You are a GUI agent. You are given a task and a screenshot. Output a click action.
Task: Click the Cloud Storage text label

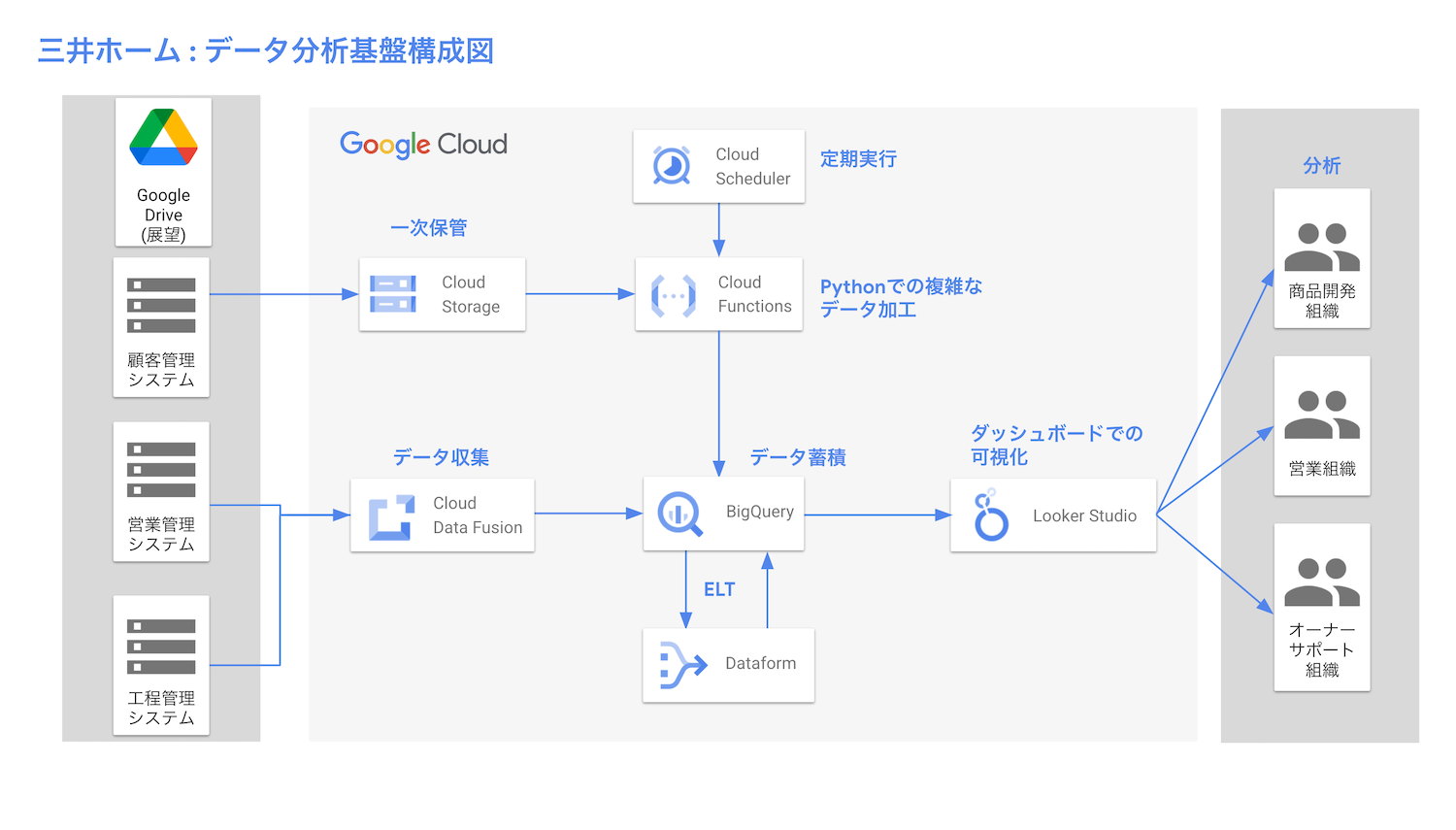pyautogui.click(x=471, y=294)
